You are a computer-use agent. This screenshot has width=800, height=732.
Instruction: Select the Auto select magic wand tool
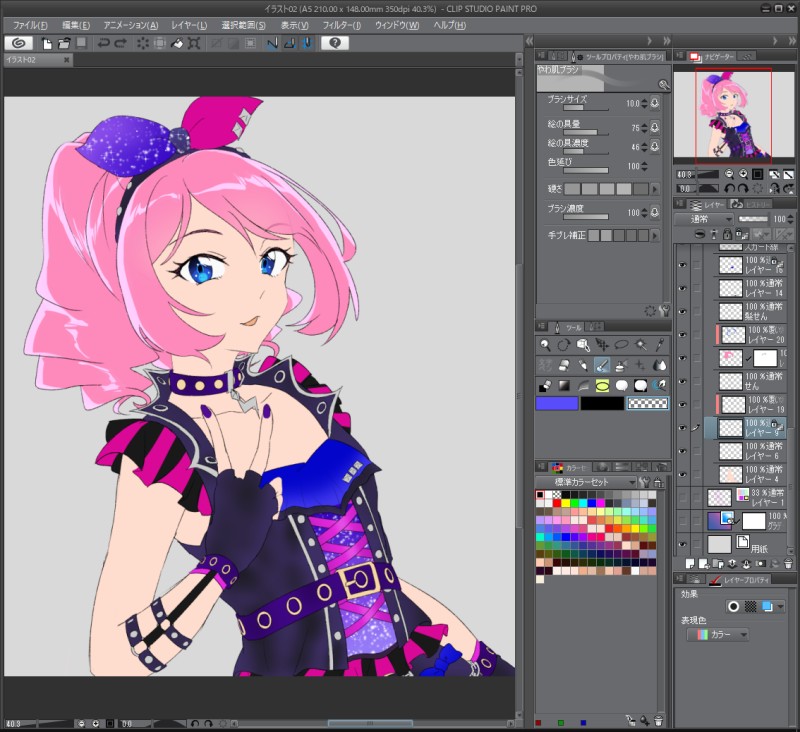[640, 345]
